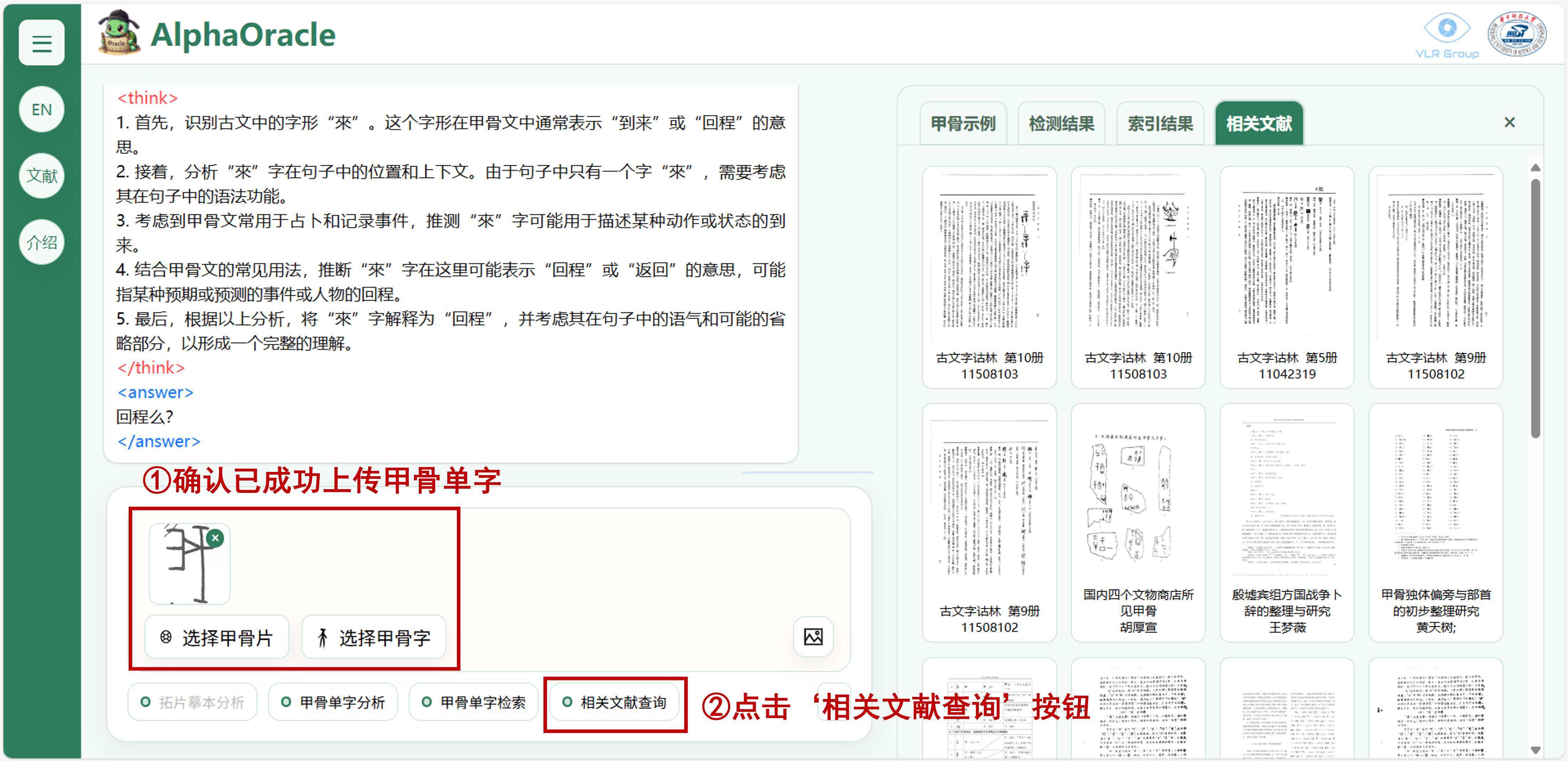This screenshot has height=761, width=1568.
Task: Close the related literature panel
Action: tap(1510, 122)
